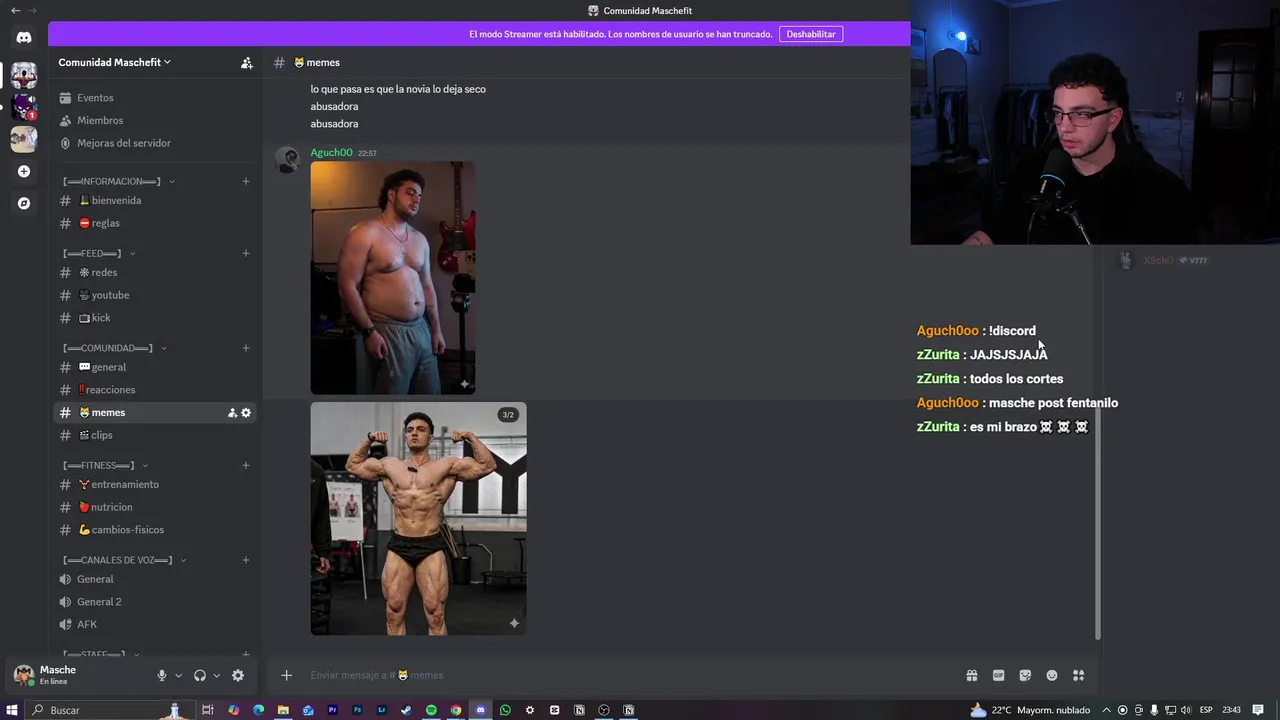Add channel to CANALES DE VOZ with plus

pyautogui.click(x=246, y=560)
